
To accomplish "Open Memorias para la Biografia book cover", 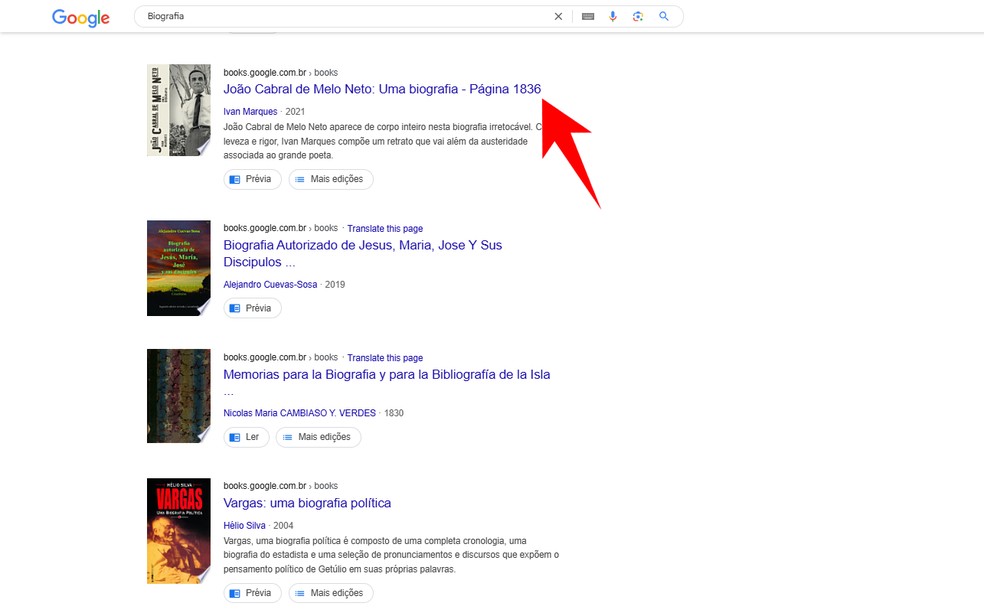I will (x=179, y=396).
